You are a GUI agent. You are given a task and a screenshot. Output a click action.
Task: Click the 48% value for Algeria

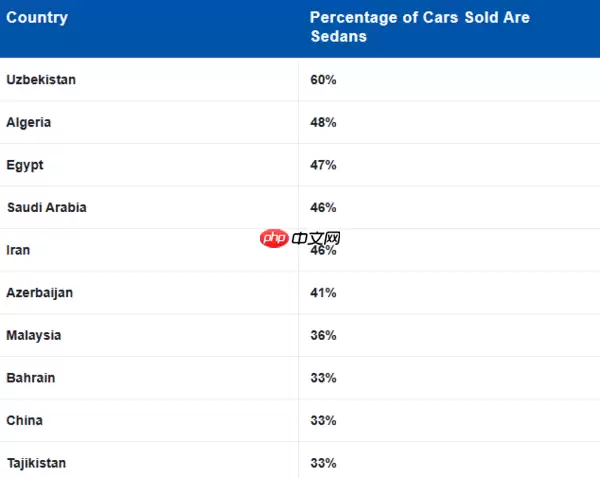click(x=323, y=122)
